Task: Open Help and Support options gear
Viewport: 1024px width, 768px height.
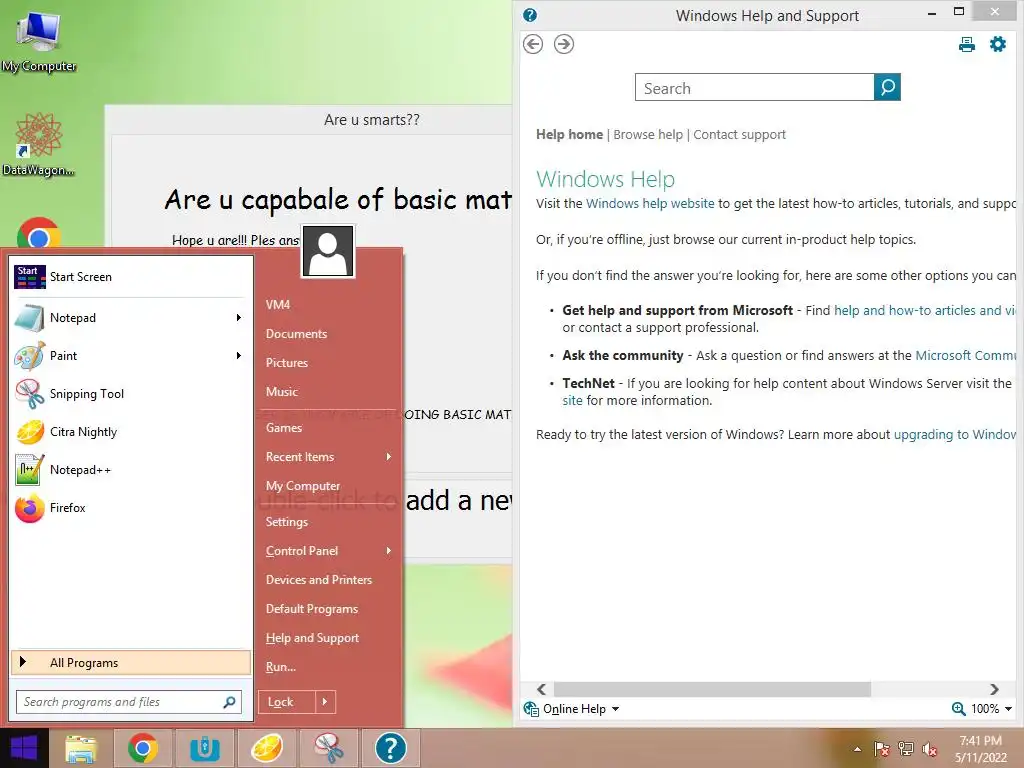Action: (998, 44)
